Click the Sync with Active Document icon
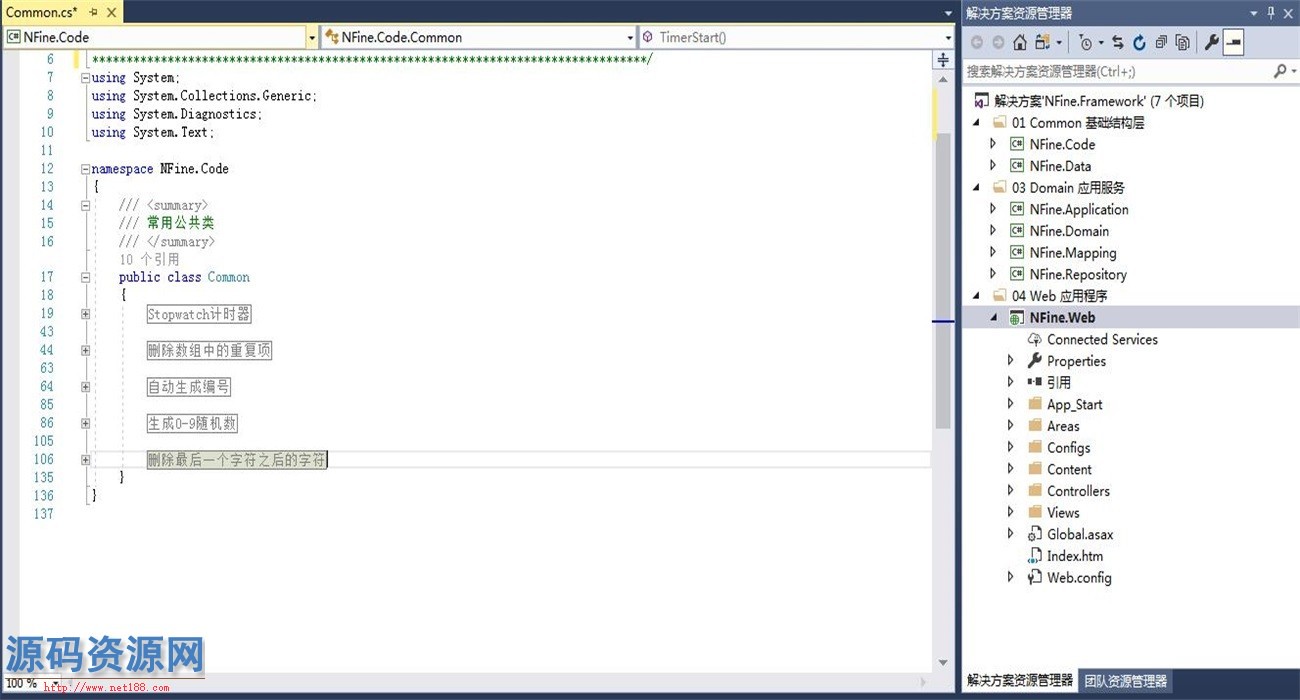Viewport: 1300px width, 700px height. [x=1117, y=43]
